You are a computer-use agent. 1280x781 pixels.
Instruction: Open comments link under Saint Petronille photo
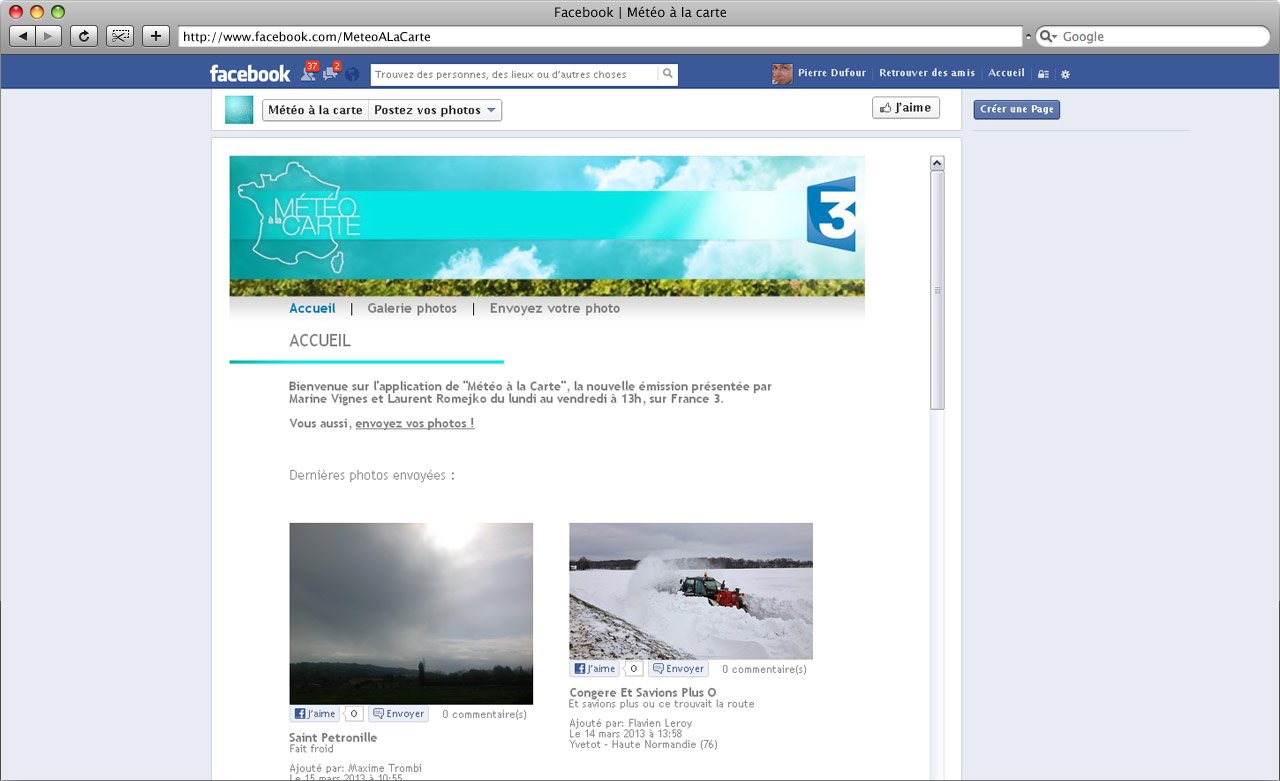[x=484, y=714]
